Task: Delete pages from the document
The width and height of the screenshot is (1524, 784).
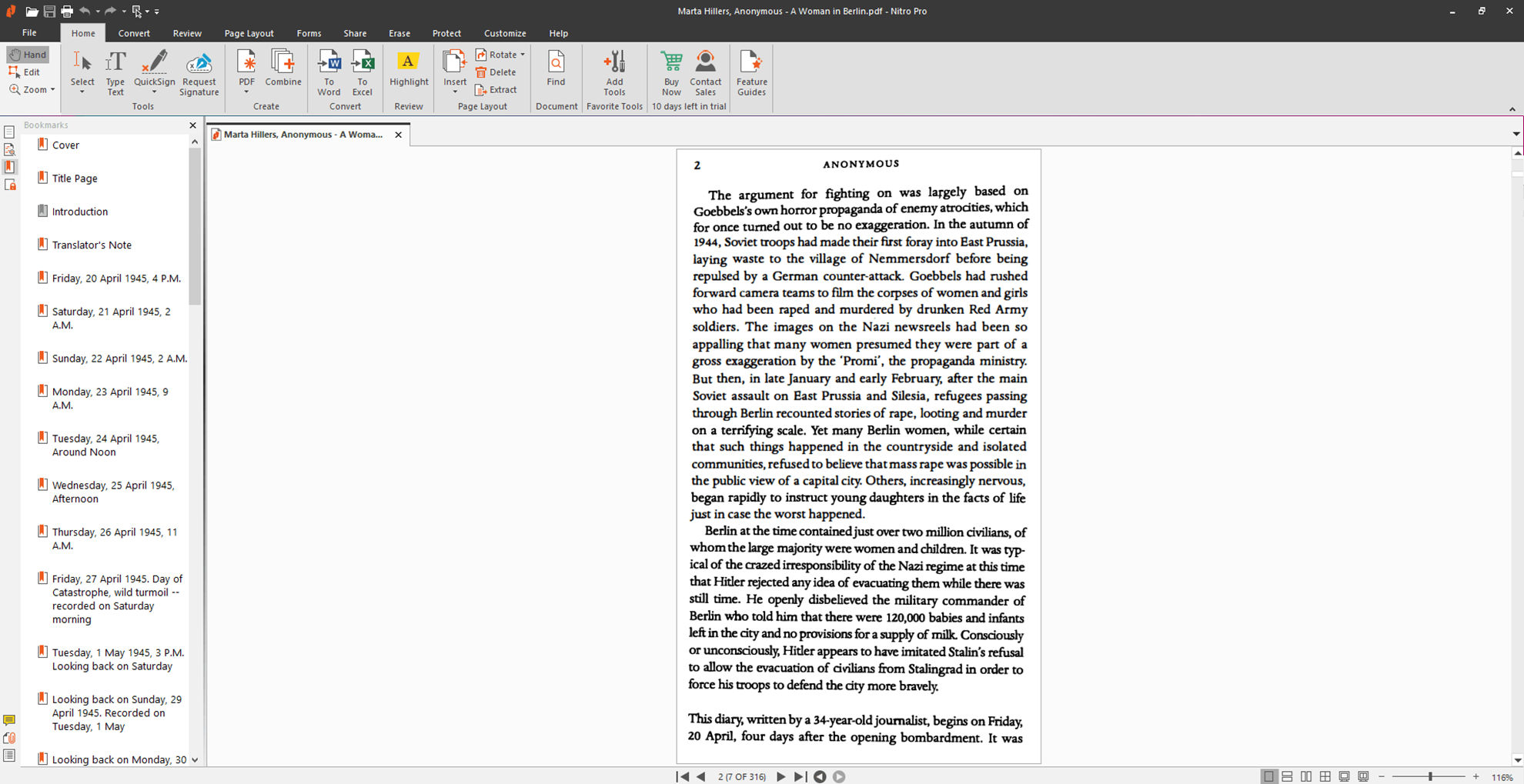Action: [x=496, y=72]
